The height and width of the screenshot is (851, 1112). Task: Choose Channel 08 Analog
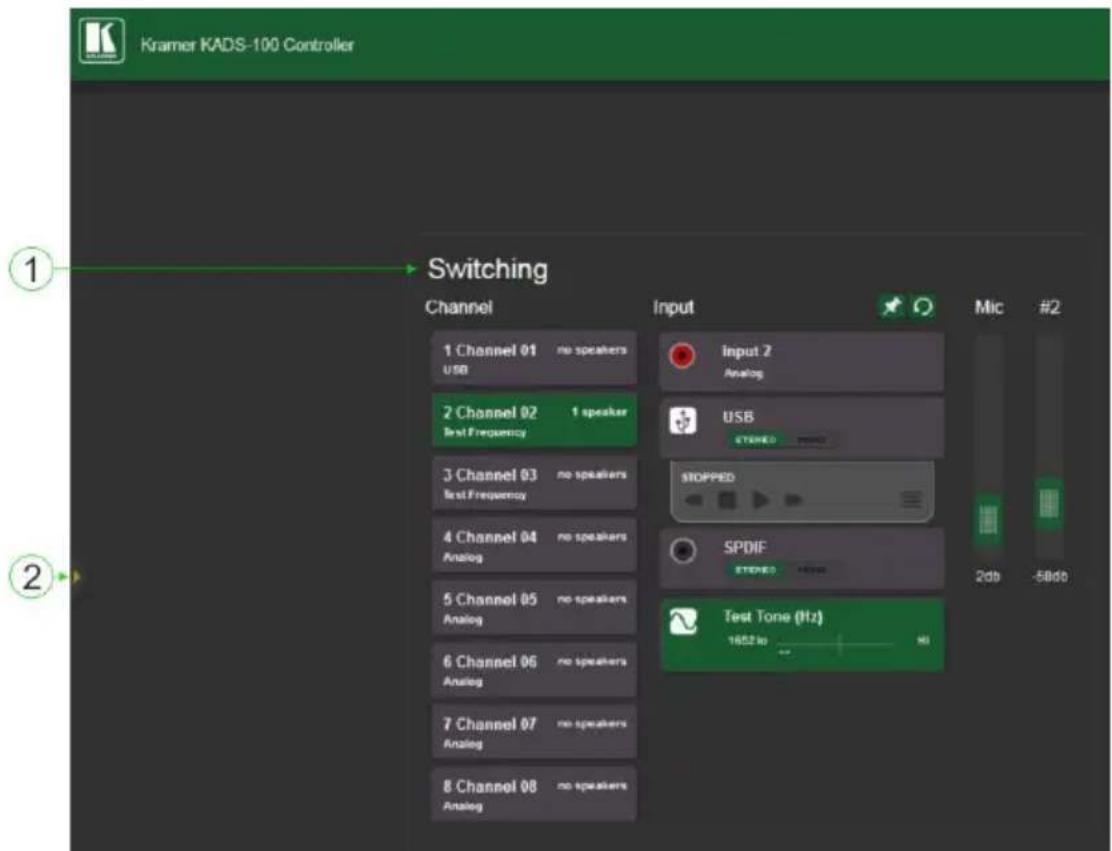[534, 794]
